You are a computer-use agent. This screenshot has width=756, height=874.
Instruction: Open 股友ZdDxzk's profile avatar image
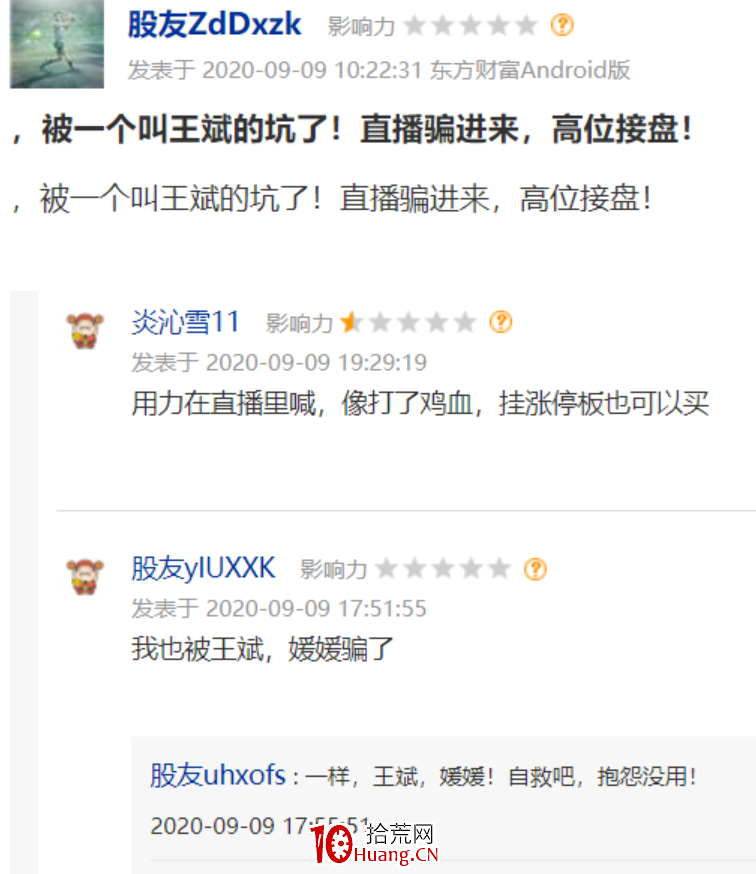click(x=57, y=43)
